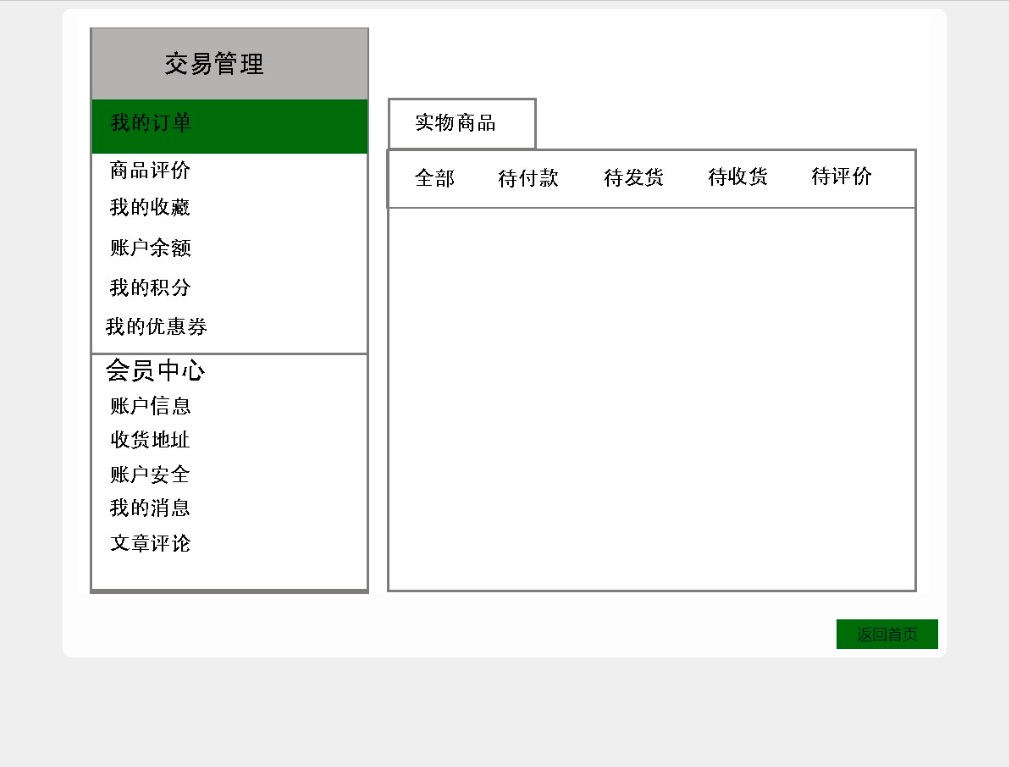Switch to 待评价 orders

841,177
